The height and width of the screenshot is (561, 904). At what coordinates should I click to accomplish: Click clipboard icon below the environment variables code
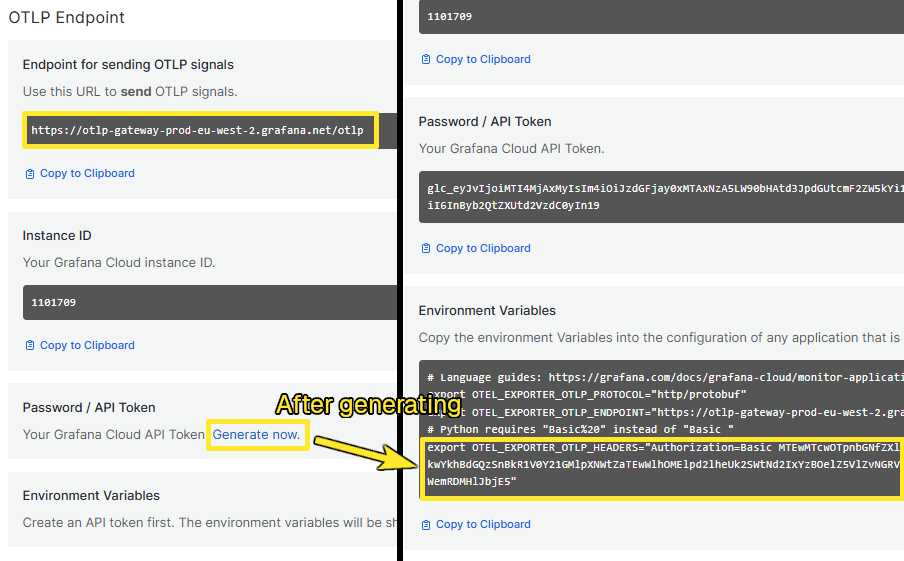pos(426,525)
